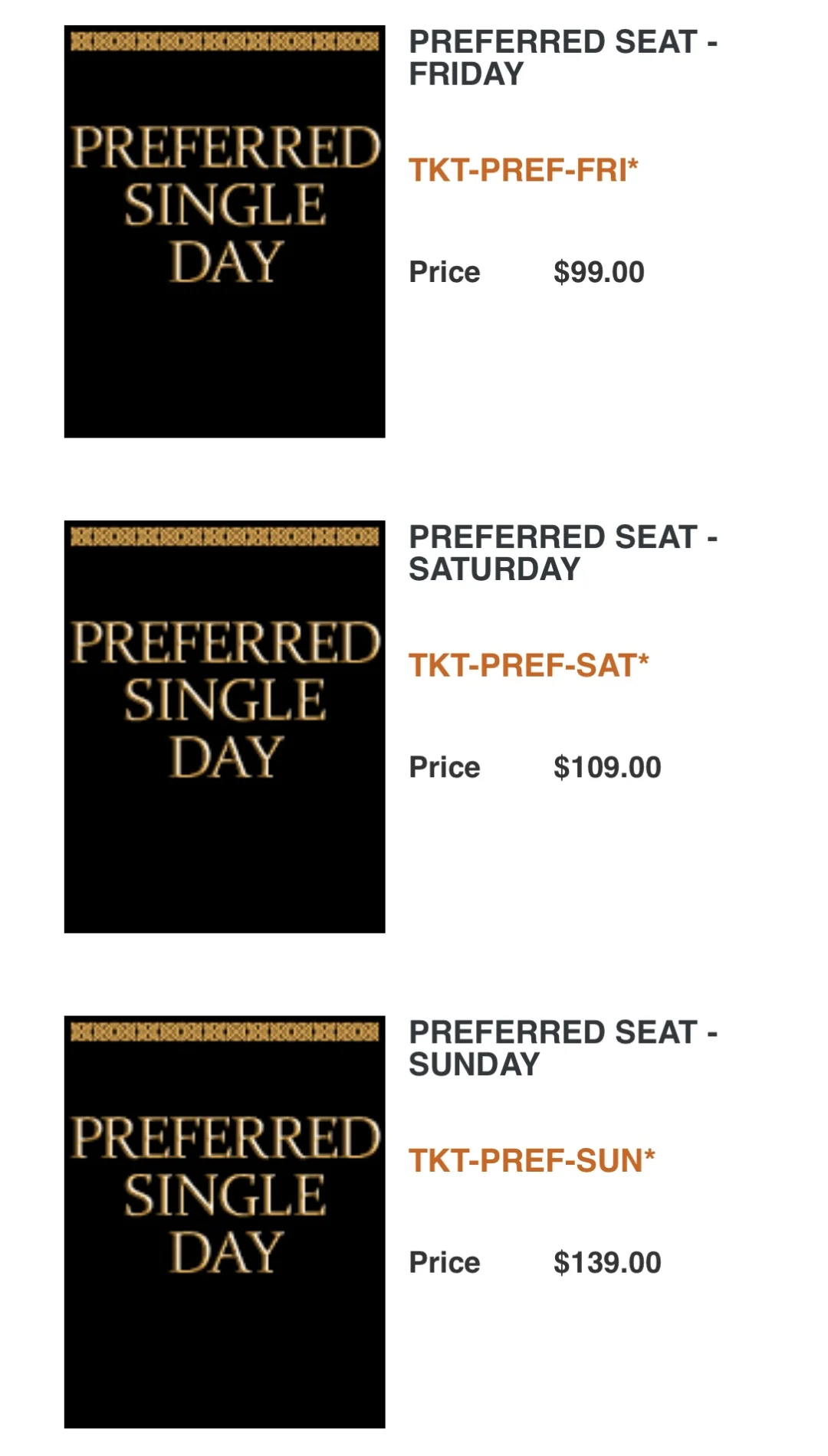Image resolution: width=828 pixels, height=1456 pixels.
Task: Select the $139.00 Sunday price
Action: click(607, 1262)
